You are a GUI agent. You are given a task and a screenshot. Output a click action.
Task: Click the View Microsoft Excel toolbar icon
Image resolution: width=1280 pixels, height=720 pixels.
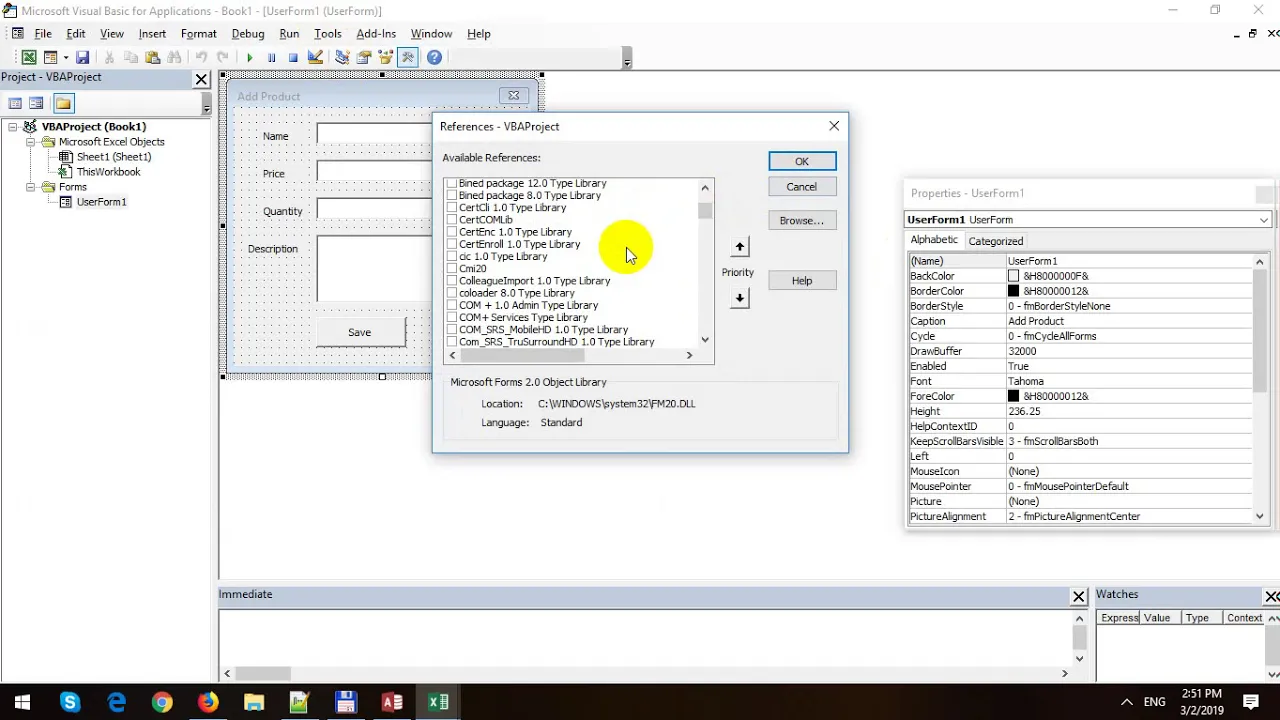point(29,58)
